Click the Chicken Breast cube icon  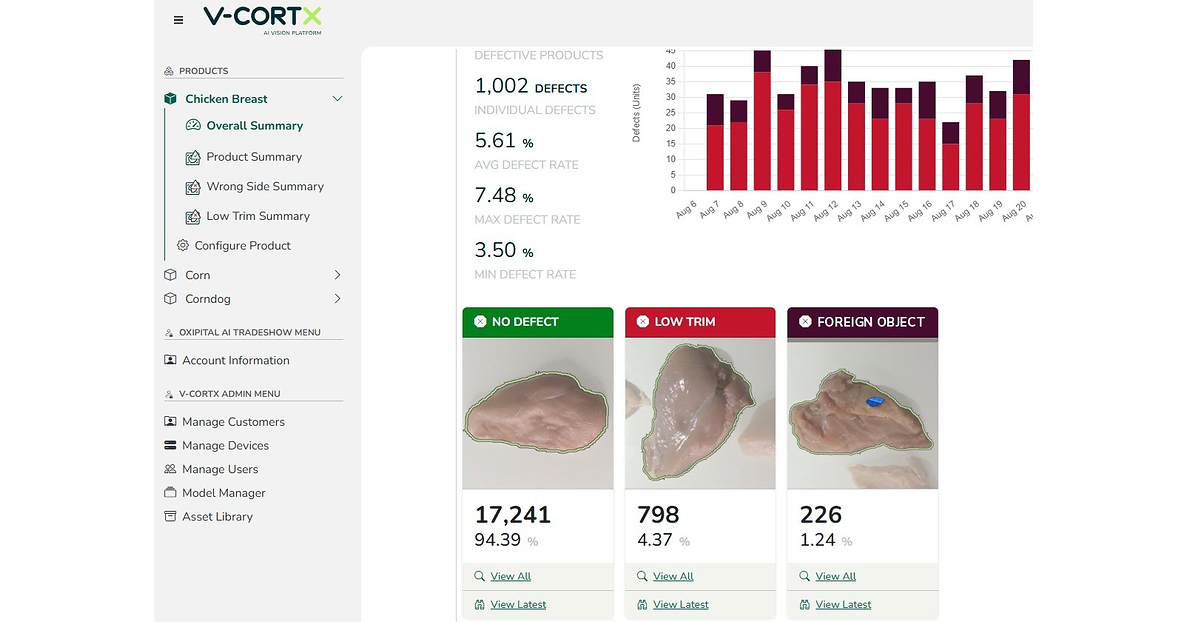pos(170,99)
